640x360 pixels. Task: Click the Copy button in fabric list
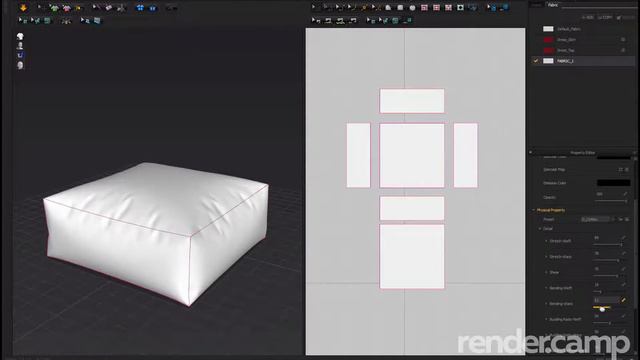pyautogui.click(x=605, y=18)
